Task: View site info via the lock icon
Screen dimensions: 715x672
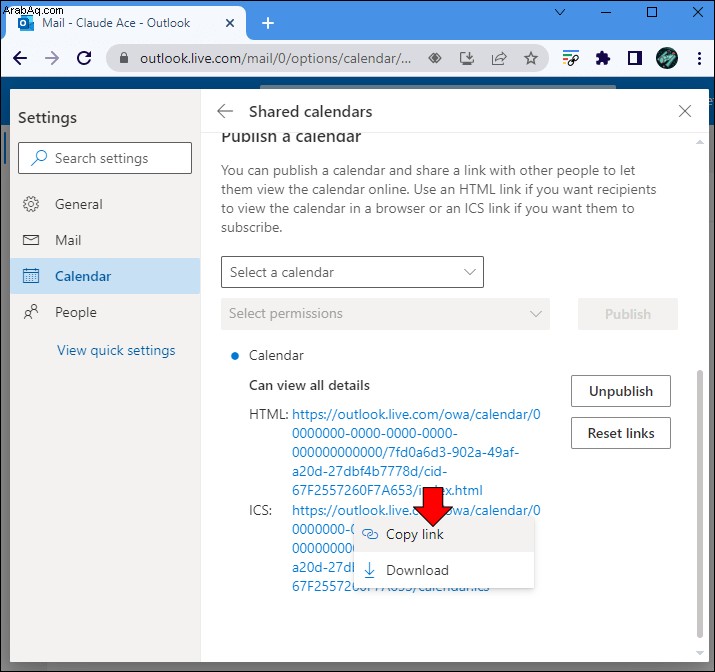Action: click(x=124, y=58)
